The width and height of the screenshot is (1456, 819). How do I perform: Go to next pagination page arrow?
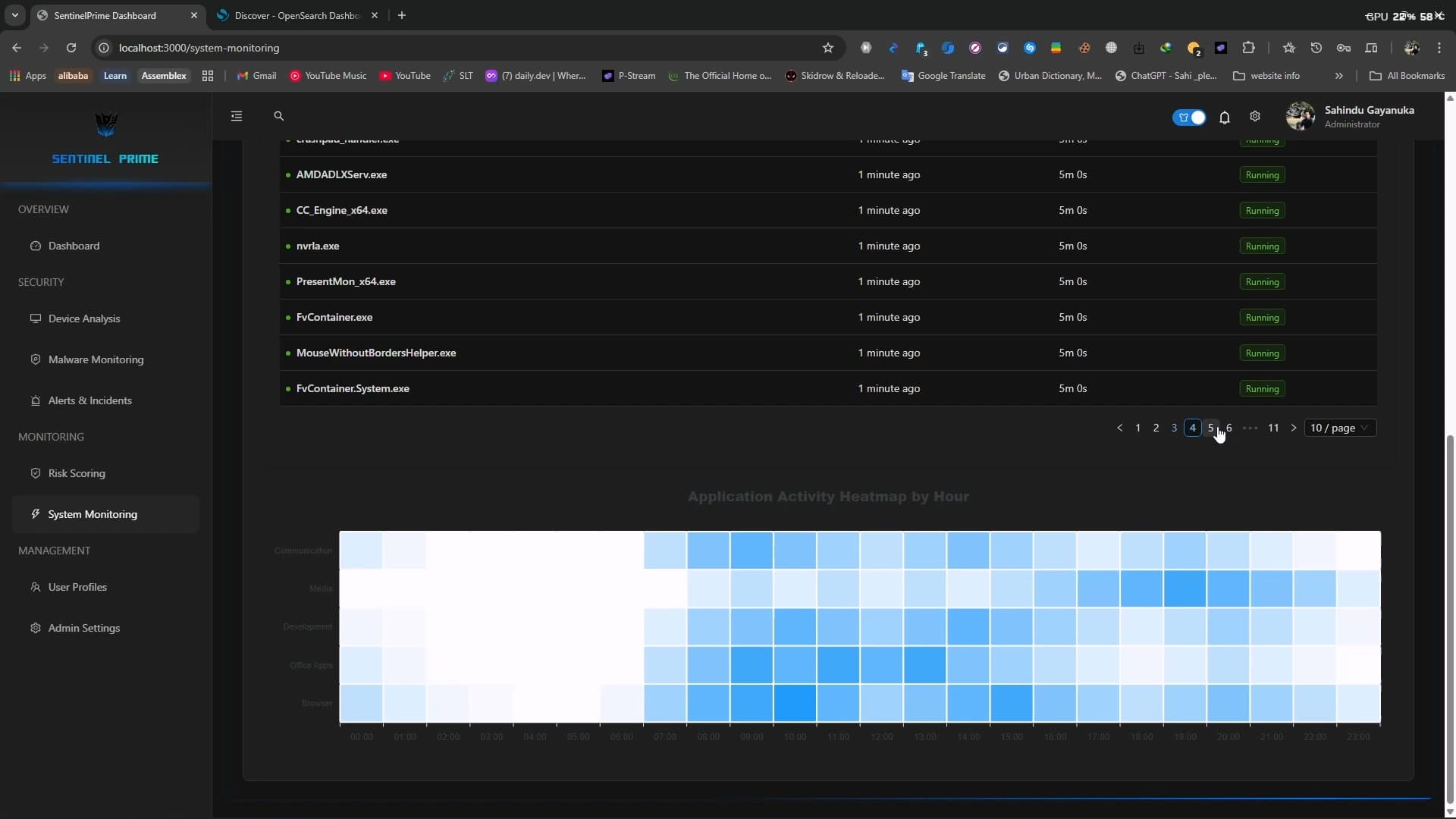(x=1294, y=428)
